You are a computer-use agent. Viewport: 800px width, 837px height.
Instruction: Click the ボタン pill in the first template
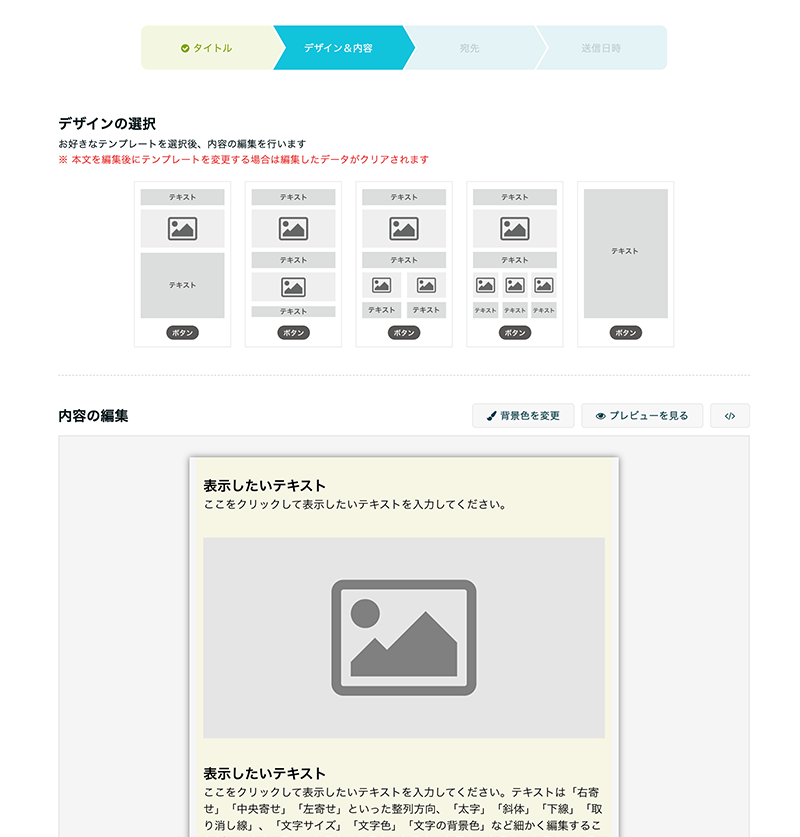(x=182, y=333)
